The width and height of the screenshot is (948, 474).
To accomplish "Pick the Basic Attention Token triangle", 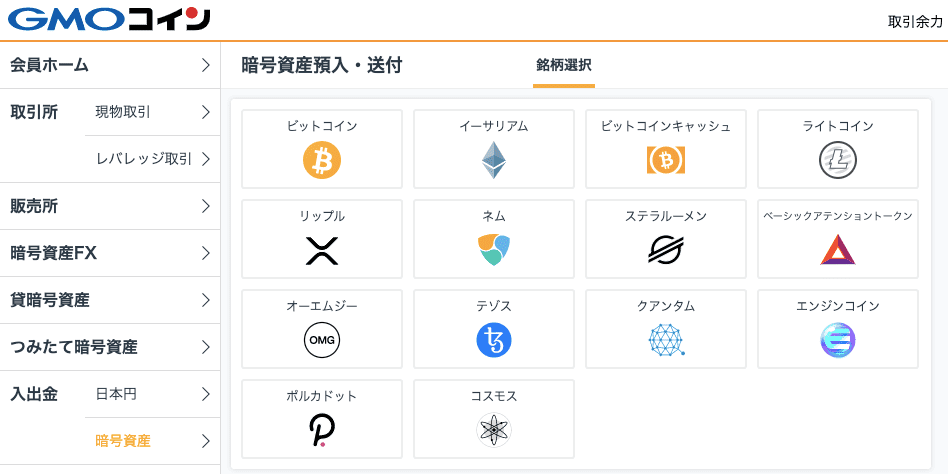I will click(838, 250).
